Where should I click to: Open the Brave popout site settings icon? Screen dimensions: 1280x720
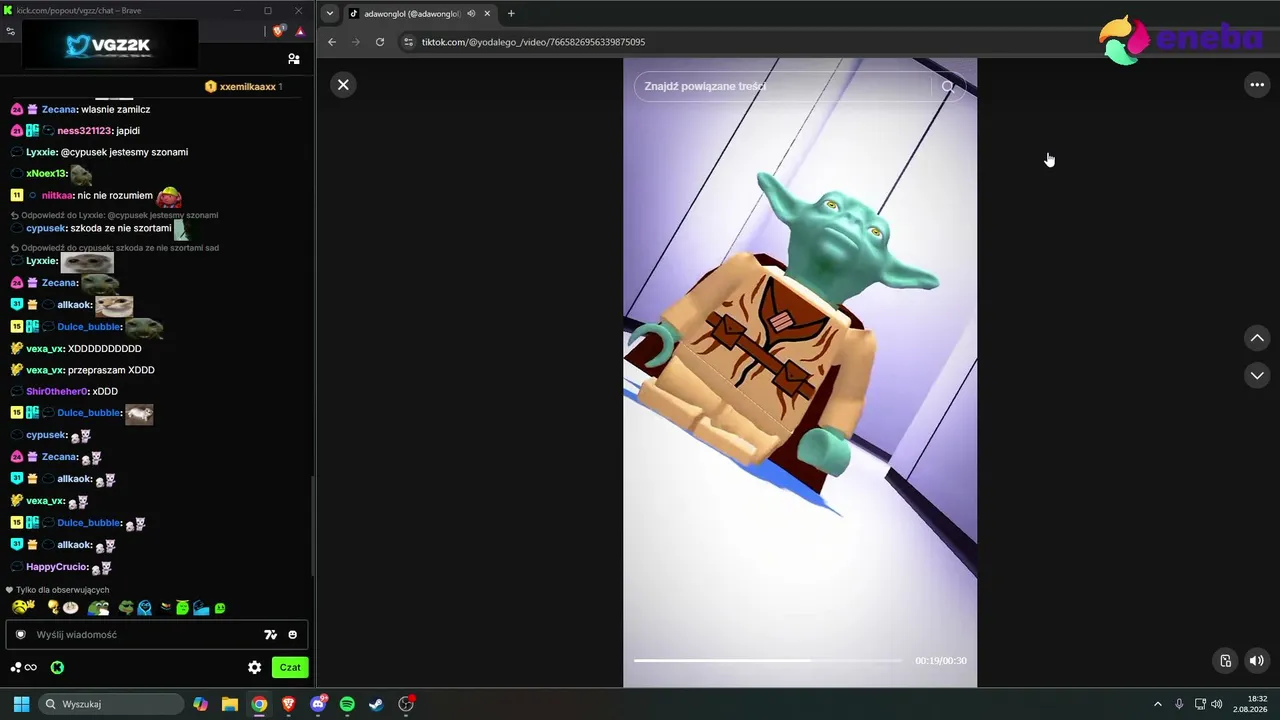[x=10, y=31]
